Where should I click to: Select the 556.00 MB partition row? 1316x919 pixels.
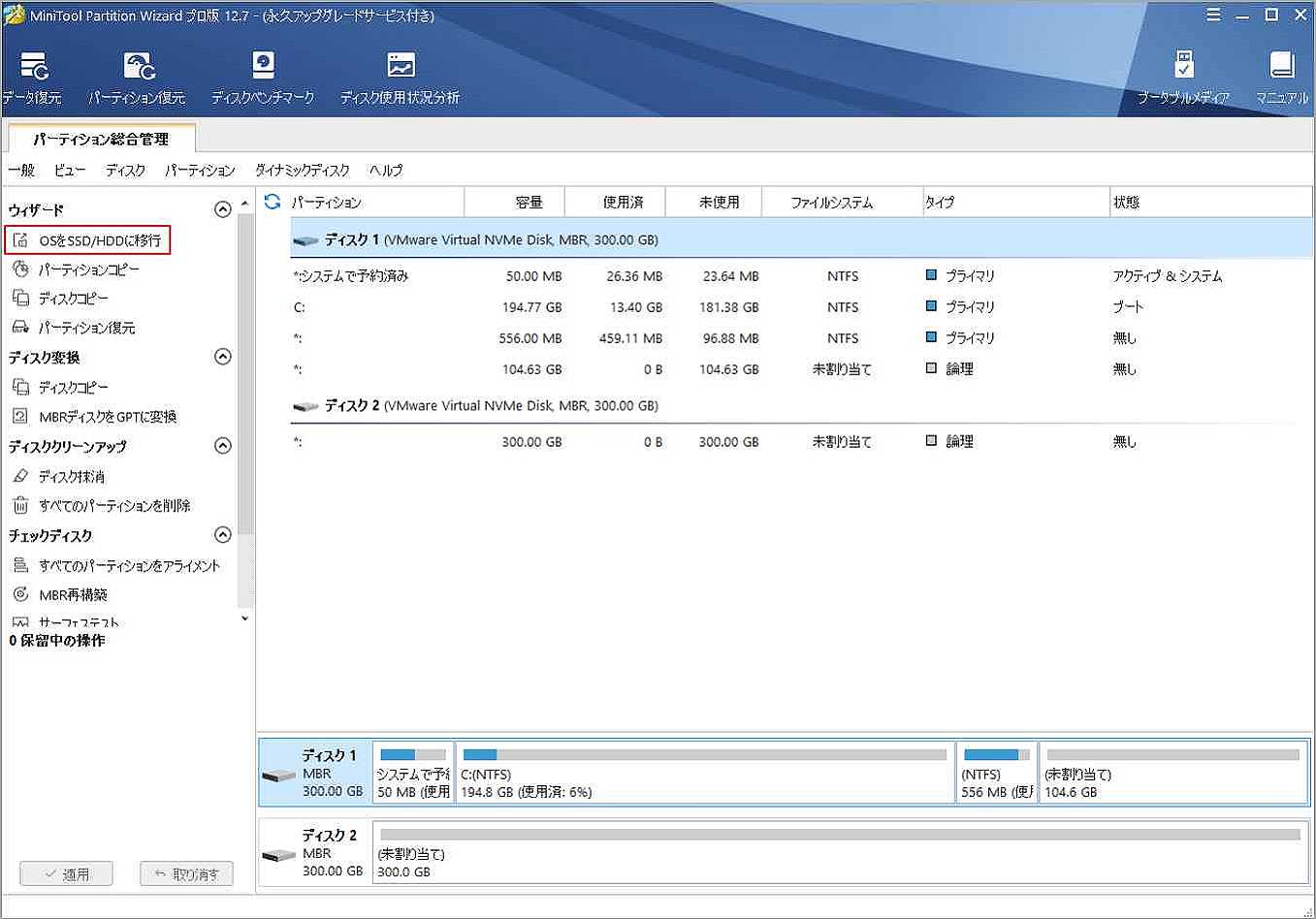801,338
